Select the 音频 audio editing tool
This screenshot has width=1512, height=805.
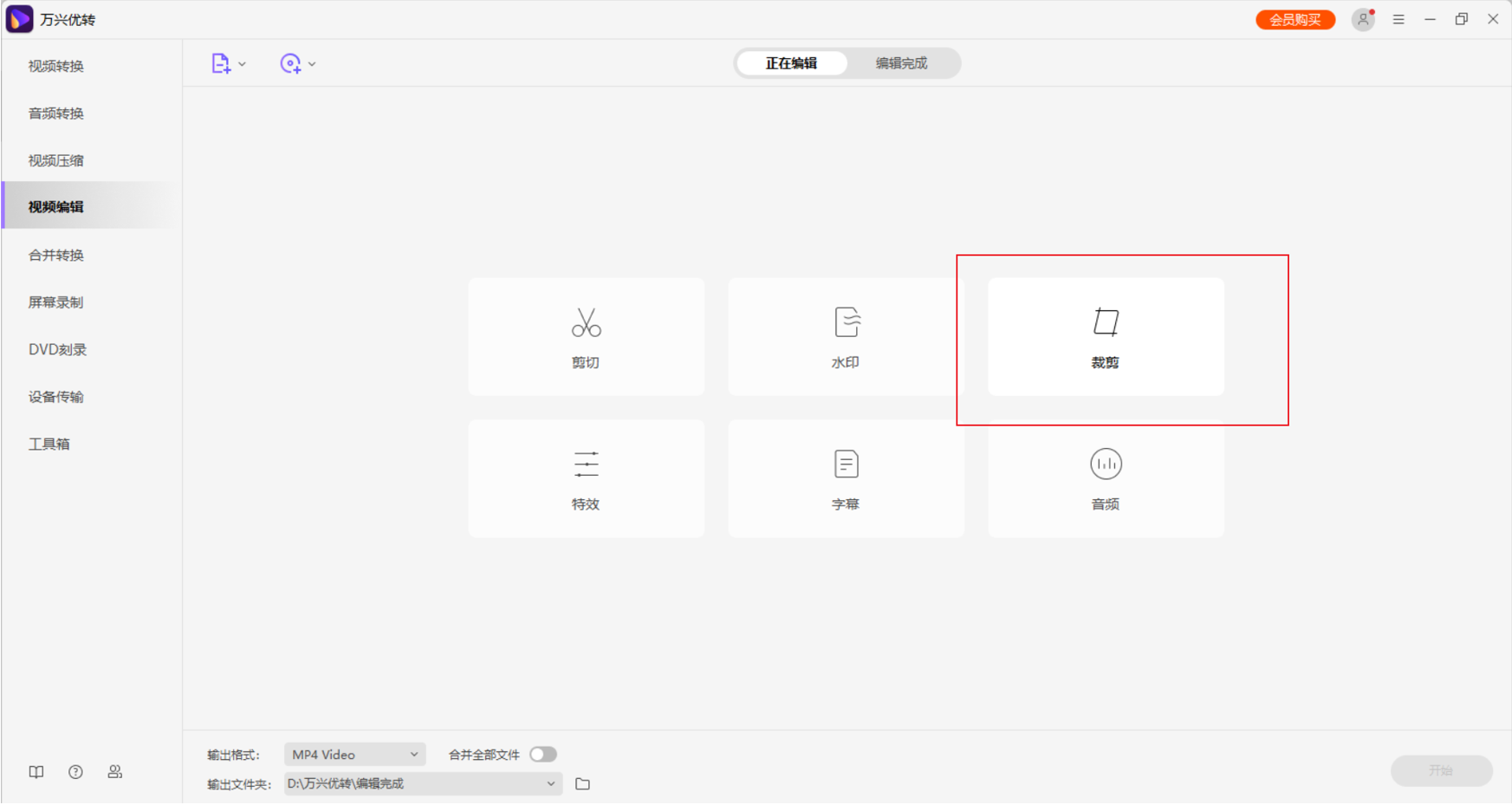[1106, 478]
